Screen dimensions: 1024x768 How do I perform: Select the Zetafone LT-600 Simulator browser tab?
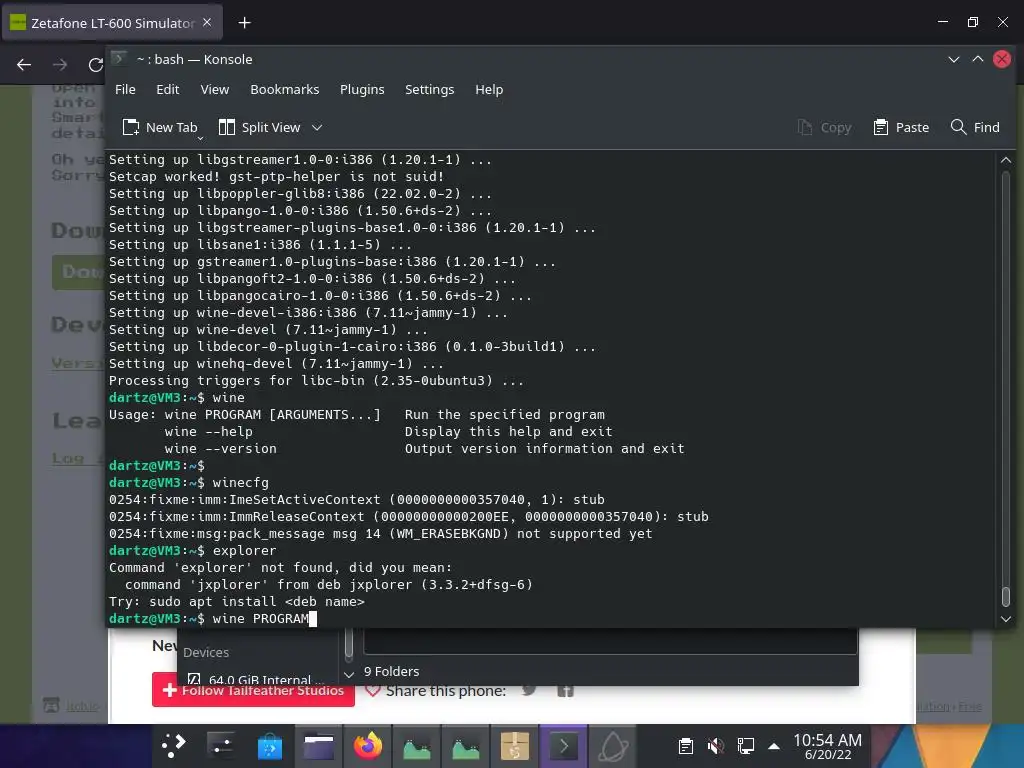pos(112,23)
